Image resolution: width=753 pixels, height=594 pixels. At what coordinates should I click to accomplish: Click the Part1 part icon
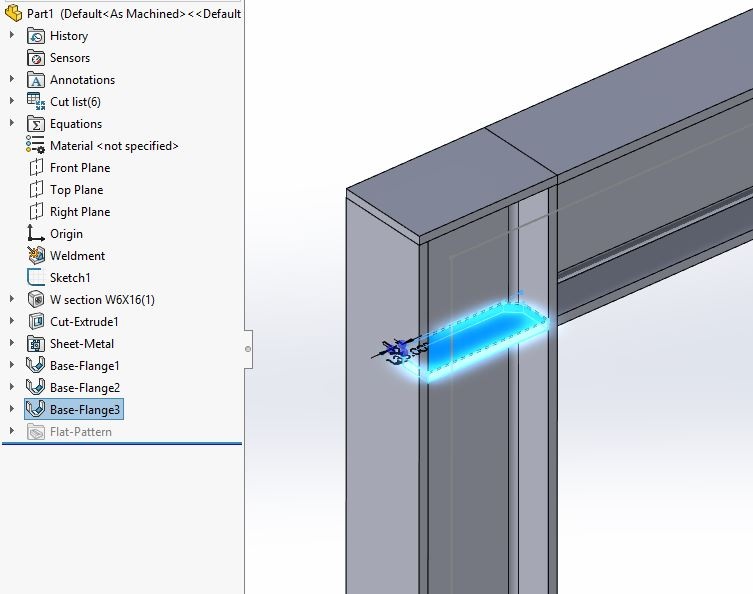pyautogui.click(x=13, y=13)
